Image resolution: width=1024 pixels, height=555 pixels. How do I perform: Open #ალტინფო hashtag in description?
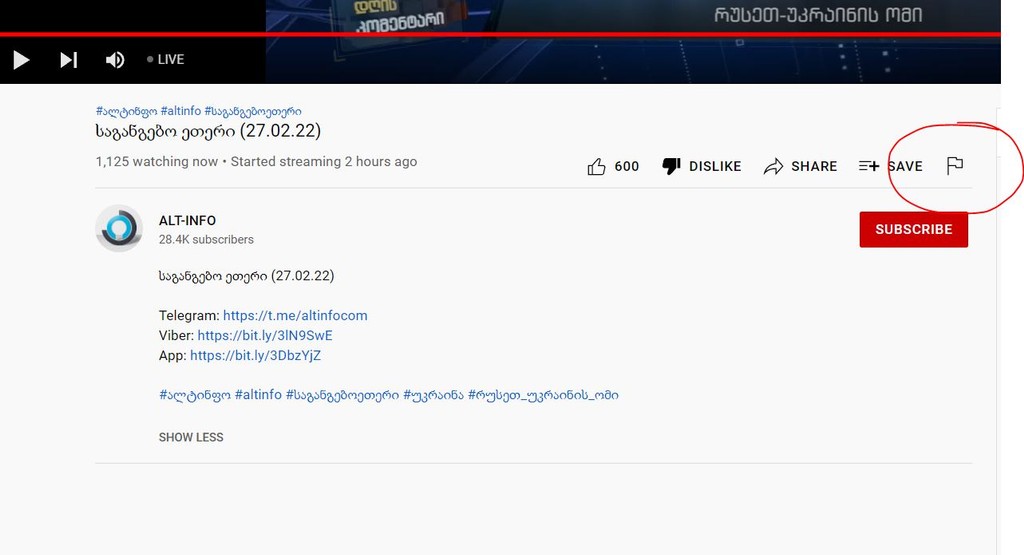pos(195,395)
